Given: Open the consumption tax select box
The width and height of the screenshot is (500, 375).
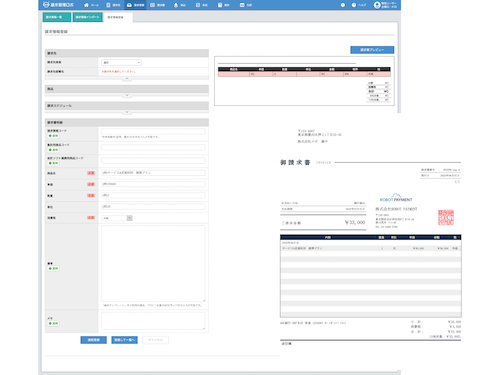Looking at the screenshot, I should pyautogui.click(x=117, y=218).
